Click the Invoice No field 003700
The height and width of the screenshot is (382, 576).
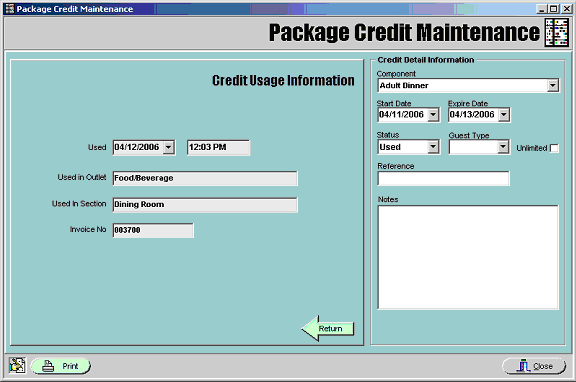153,230
